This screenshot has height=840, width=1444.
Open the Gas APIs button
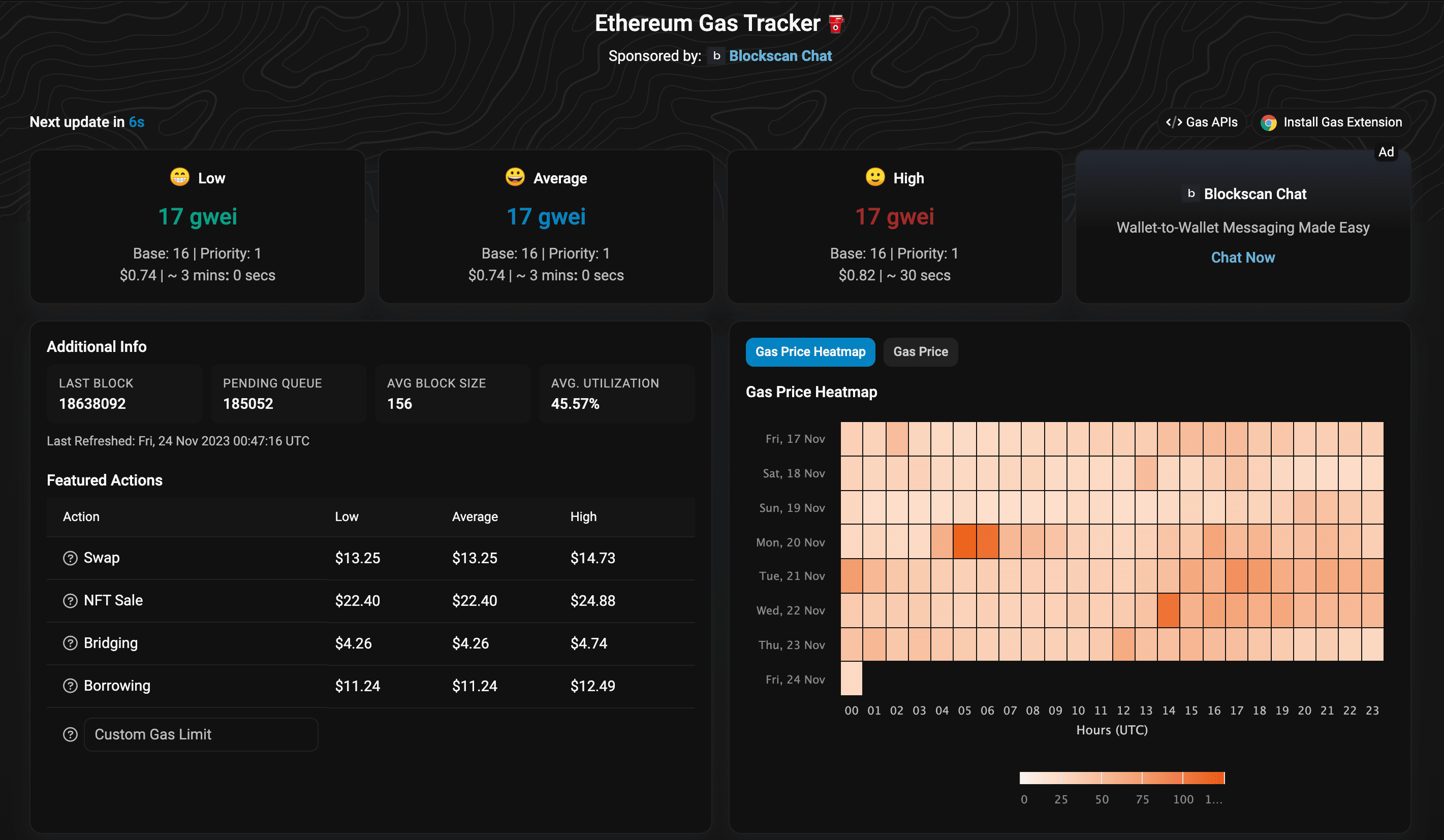pyautogui.click(x=1202, y=122)
